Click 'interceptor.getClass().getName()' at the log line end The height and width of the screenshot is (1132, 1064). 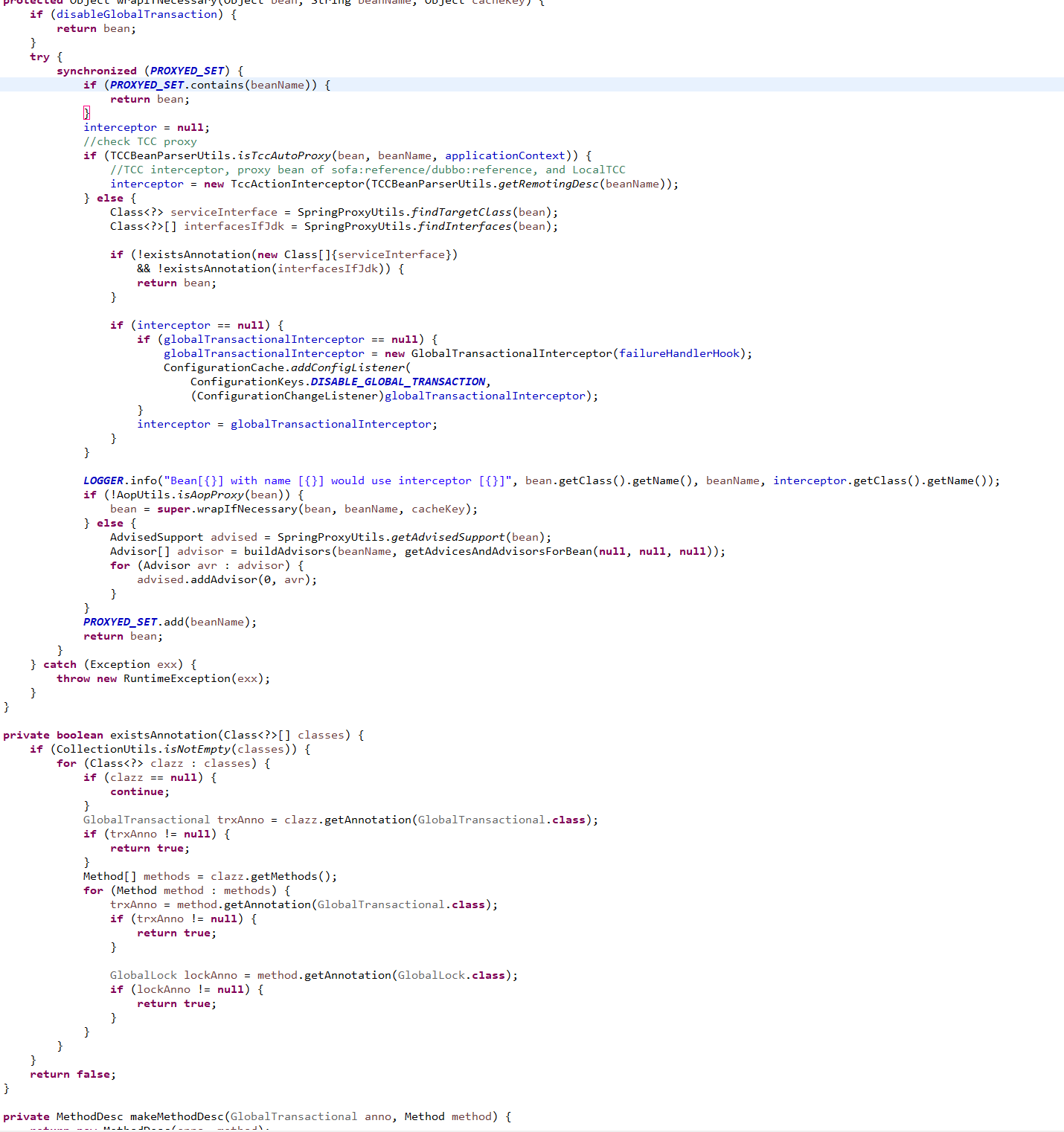[883, 480]
